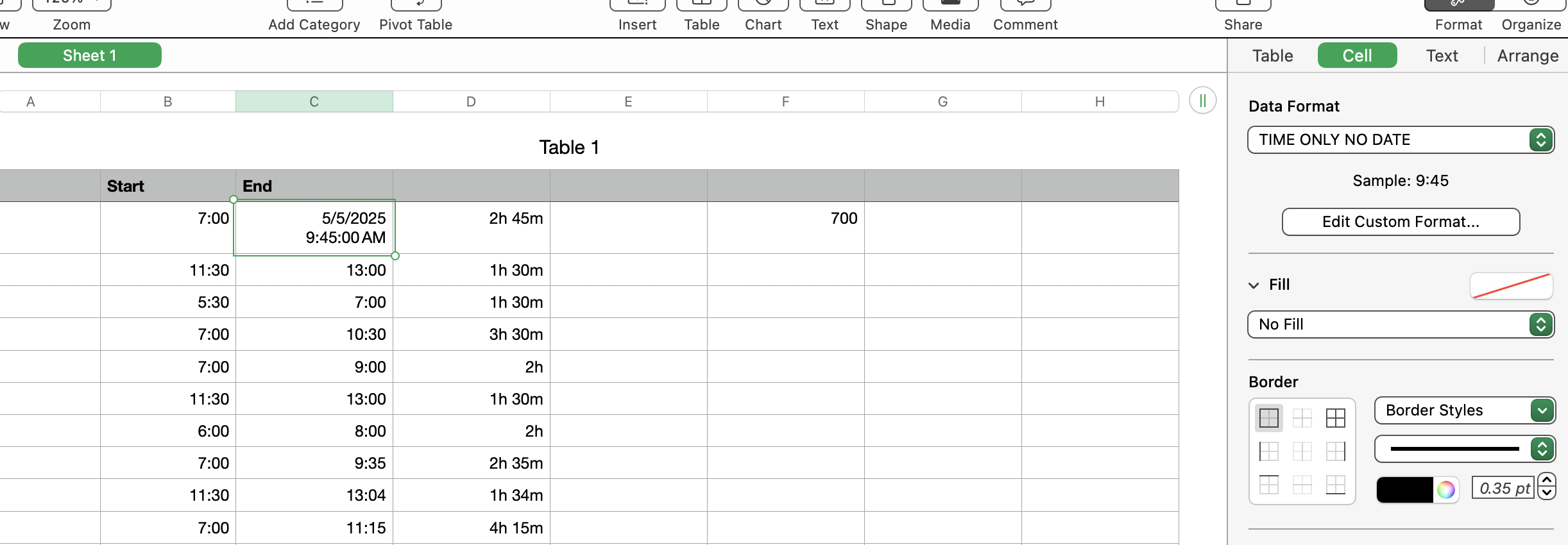Choose the right edge border icon

[x=1335, y=451]
